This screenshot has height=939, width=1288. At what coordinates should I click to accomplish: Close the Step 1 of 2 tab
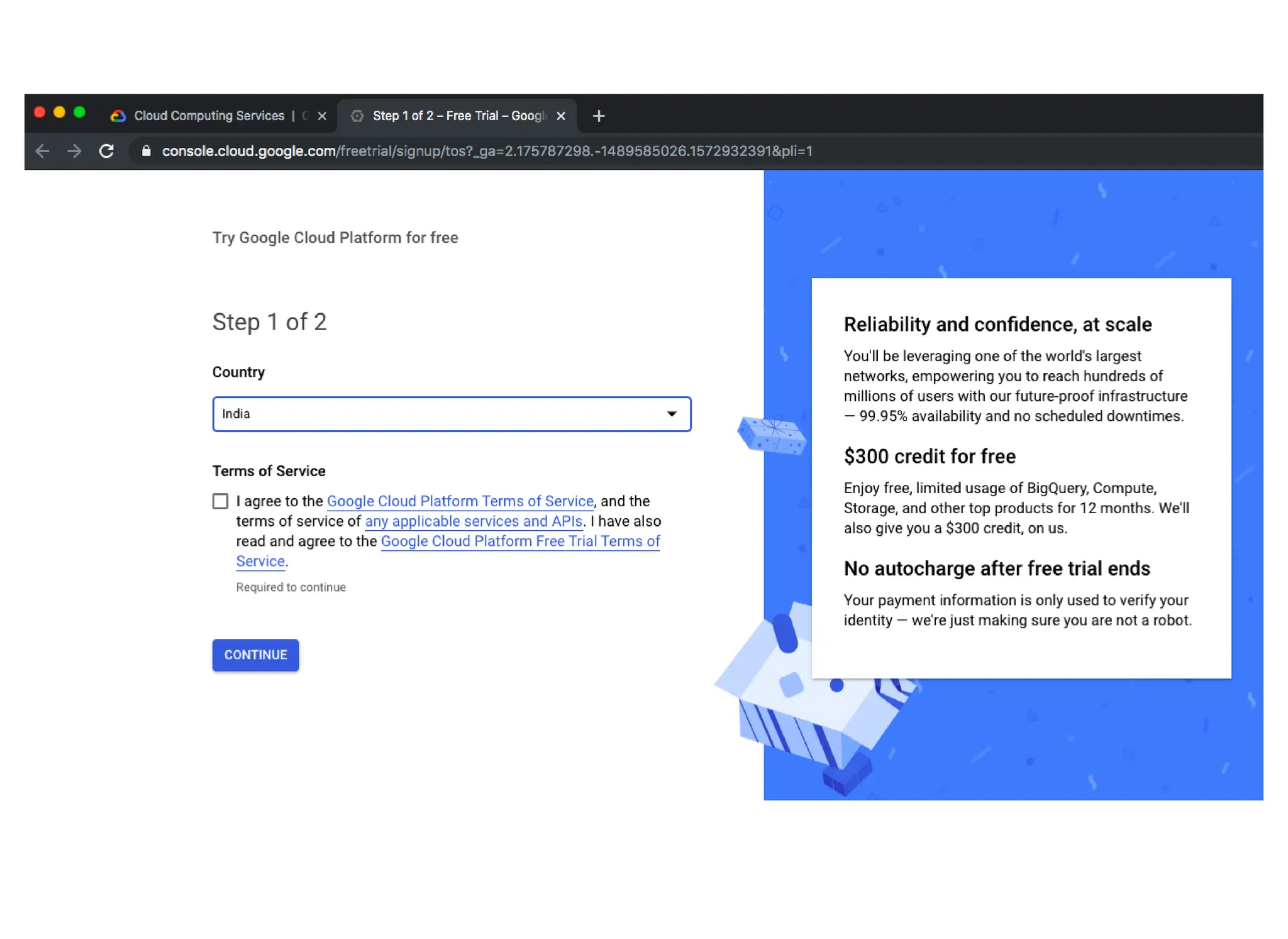561,116
